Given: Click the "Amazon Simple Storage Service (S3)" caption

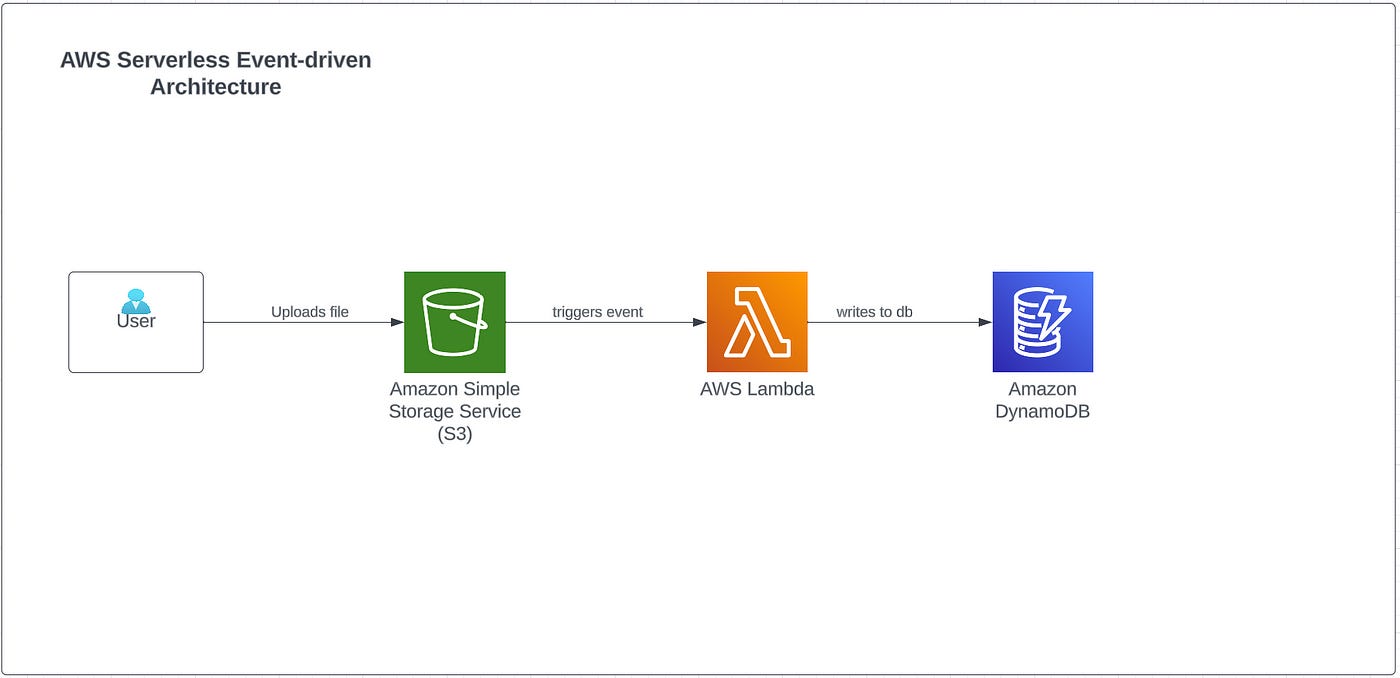Looking at the screenshot, I should (x=455, y=412).
